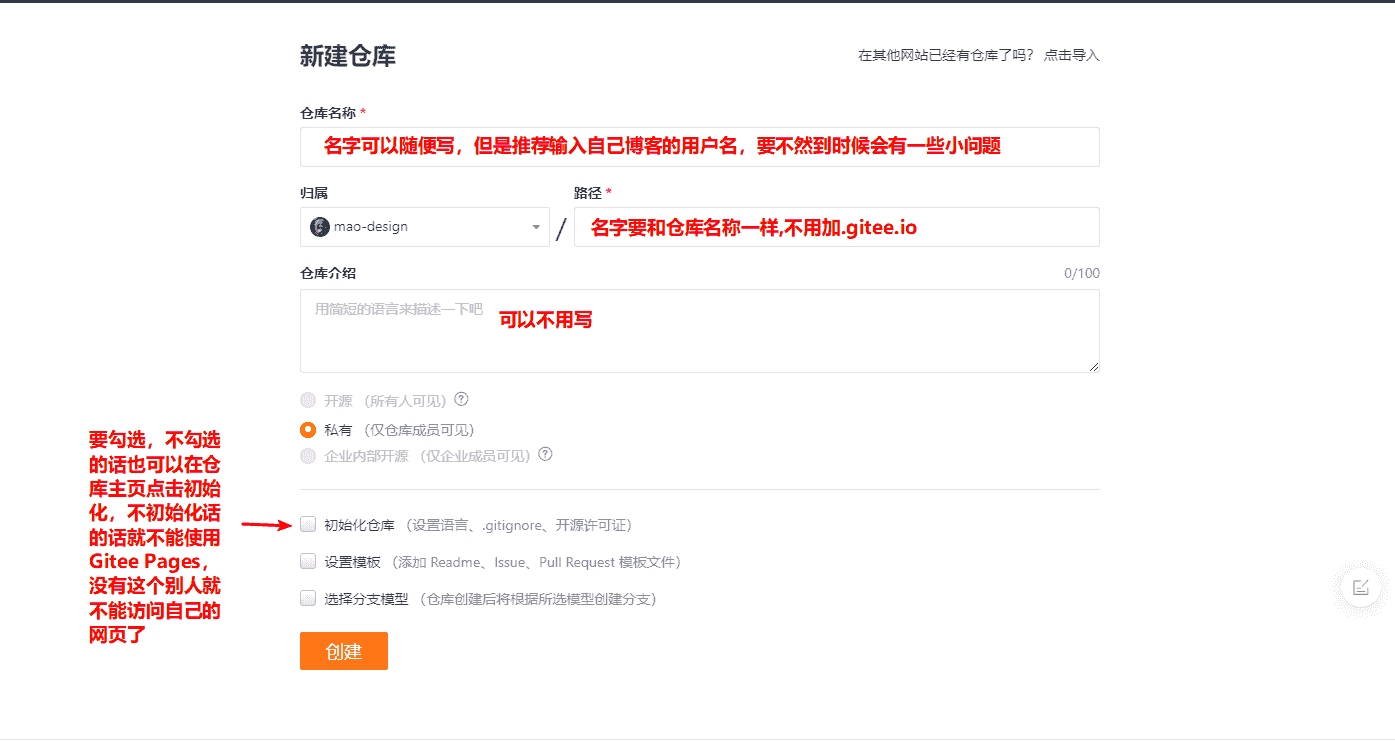Click the 仓库介绍 textarea resize handle
The height and width of the screenshot is (741, 1395).
coord(1094,367)
